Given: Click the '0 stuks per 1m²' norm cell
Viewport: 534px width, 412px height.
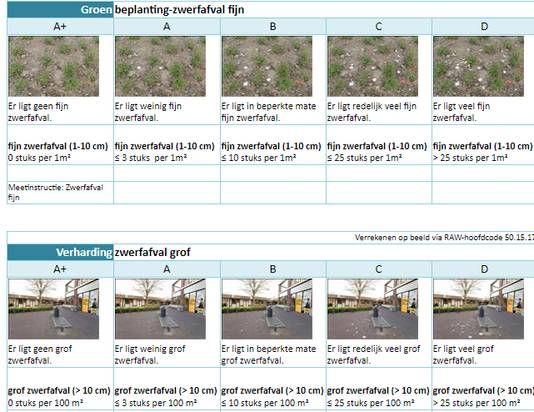Looking at the screenshot, I should pyautogui.click(x=60, y=145).
